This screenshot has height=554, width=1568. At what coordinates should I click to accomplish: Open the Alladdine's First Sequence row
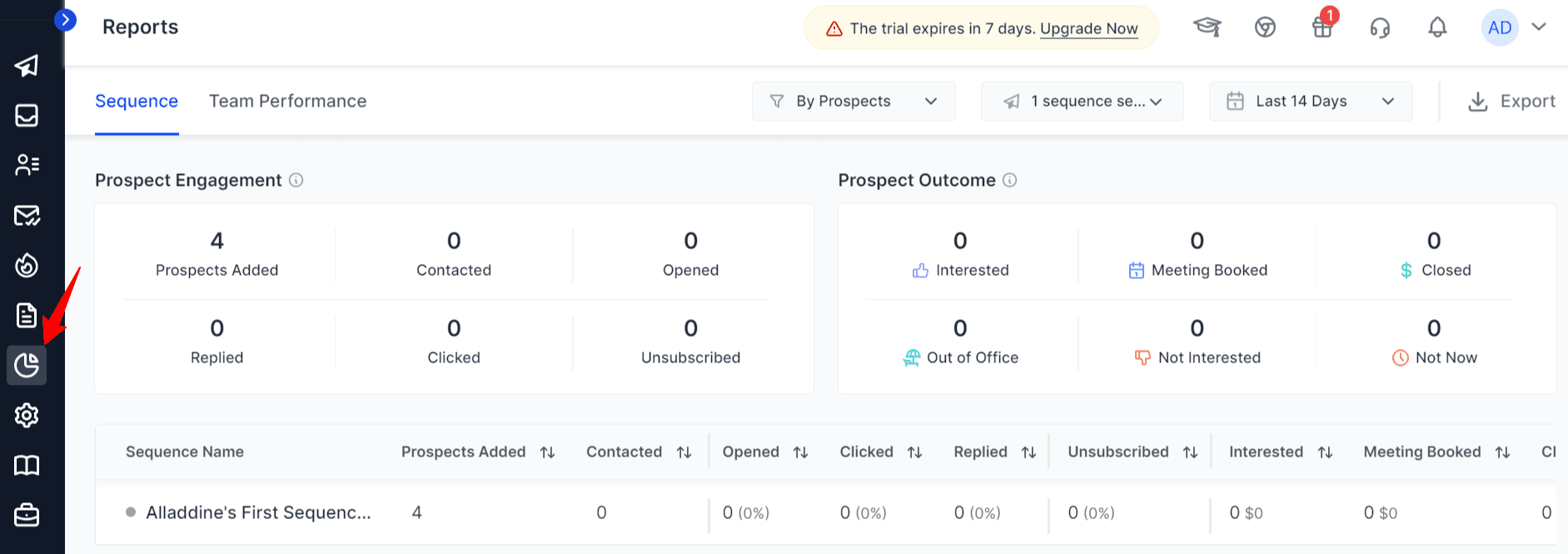click(258, 512)
